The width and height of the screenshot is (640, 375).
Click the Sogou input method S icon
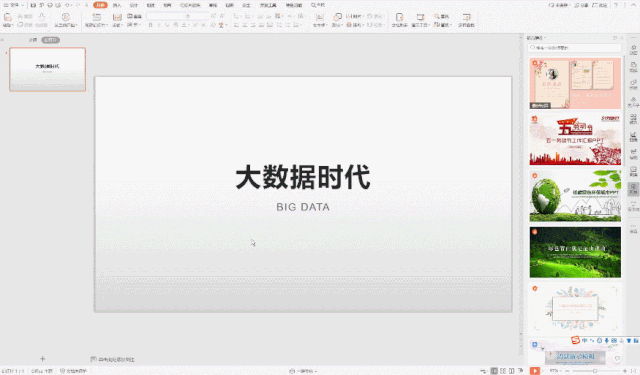point(576,340)
